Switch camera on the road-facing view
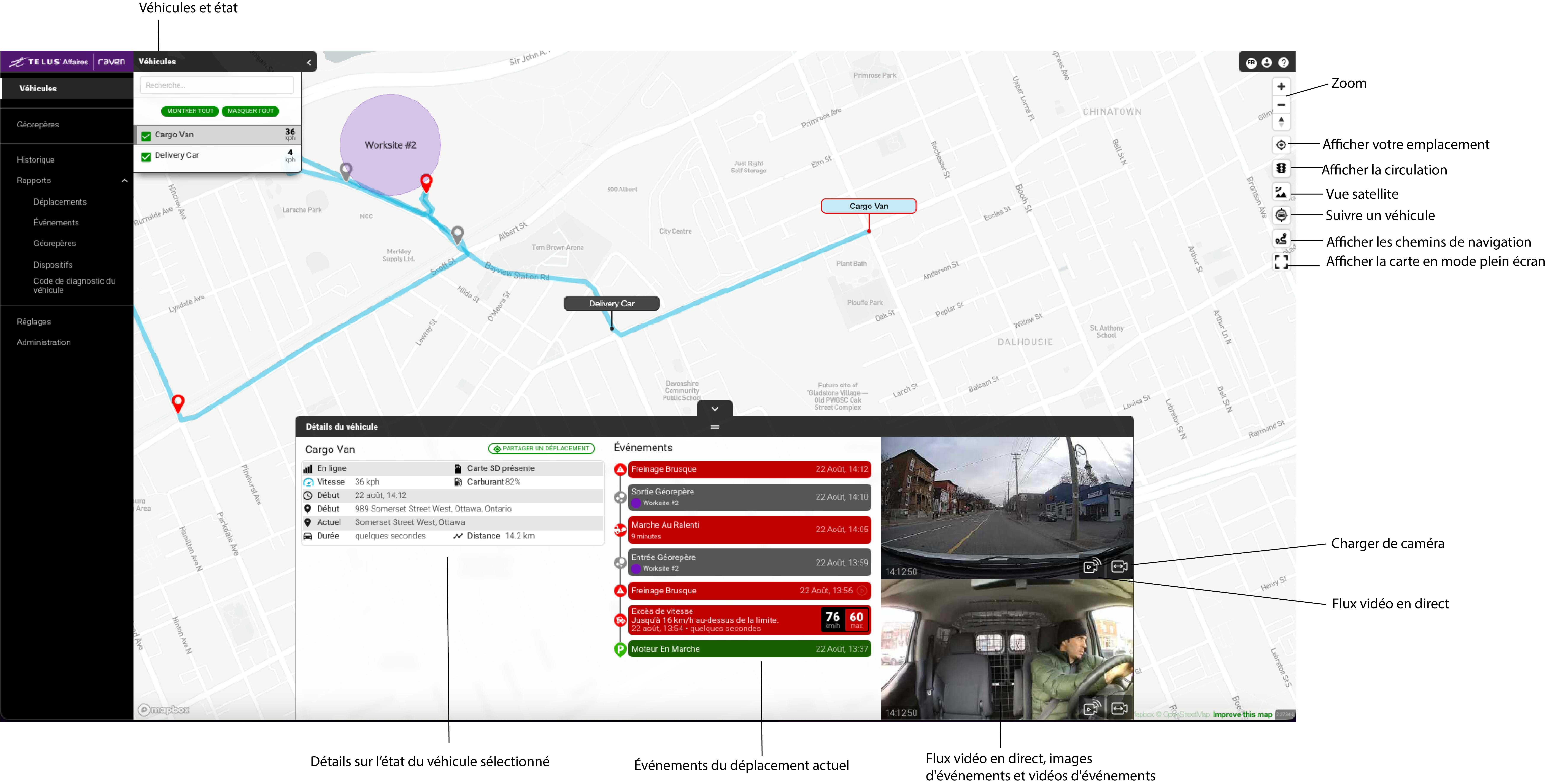This screenshot has height=784, width=1546. pyautogui.click(x=1119, y=566)
